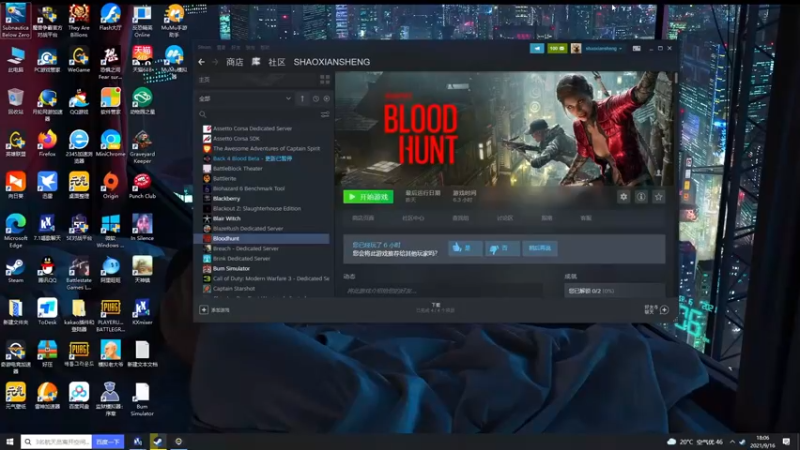Screen dimensions: 800x450
Task: Open advanced library filter settings icon
Action: tap(325, 114)
